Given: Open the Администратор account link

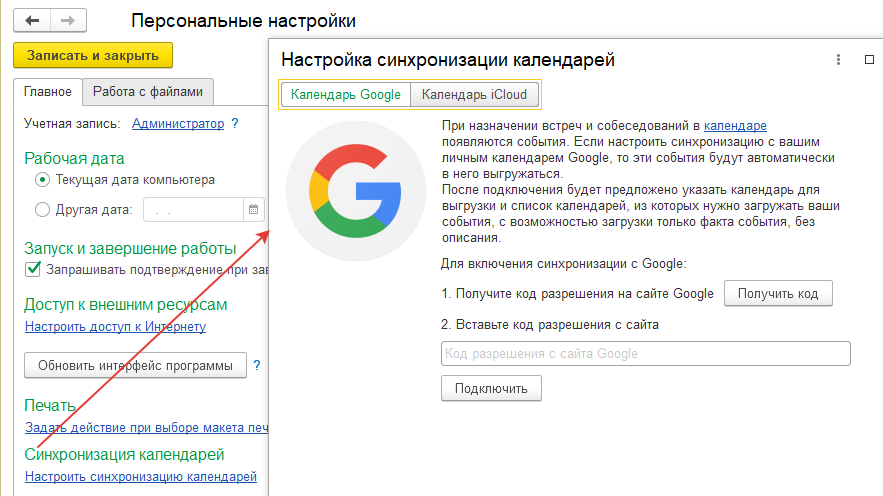Looking at the screenshot, I should pyautogui.click(x=178, y=123).
